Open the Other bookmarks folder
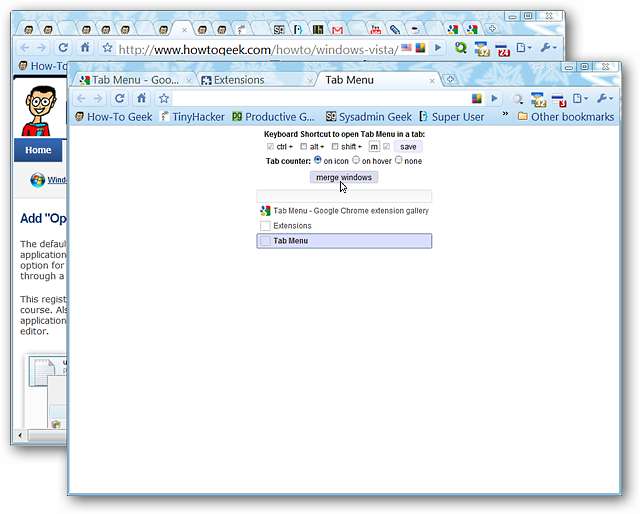 click(566, 117)
